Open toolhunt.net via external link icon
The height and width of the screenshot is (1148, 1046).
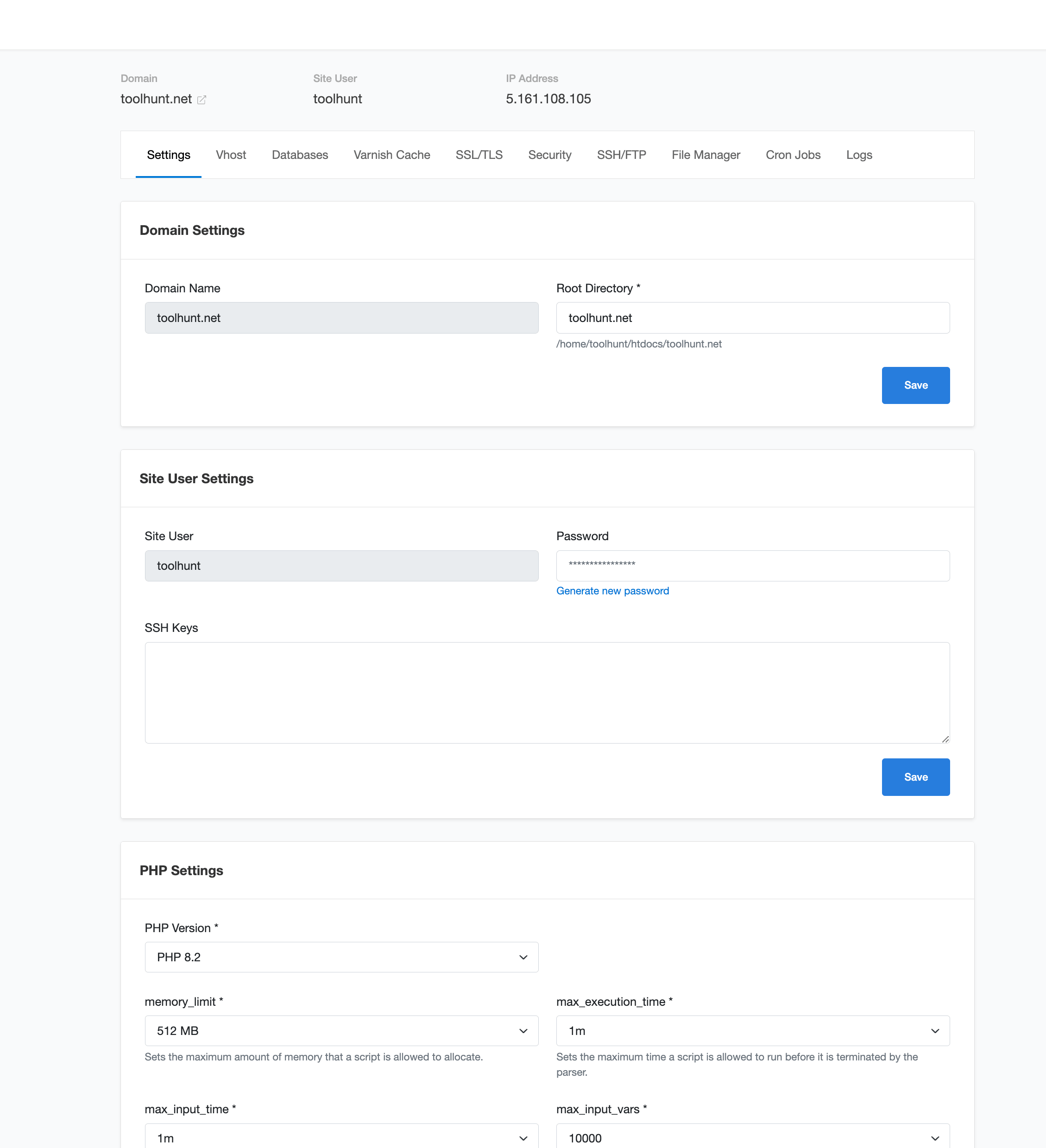click(202, 99)
